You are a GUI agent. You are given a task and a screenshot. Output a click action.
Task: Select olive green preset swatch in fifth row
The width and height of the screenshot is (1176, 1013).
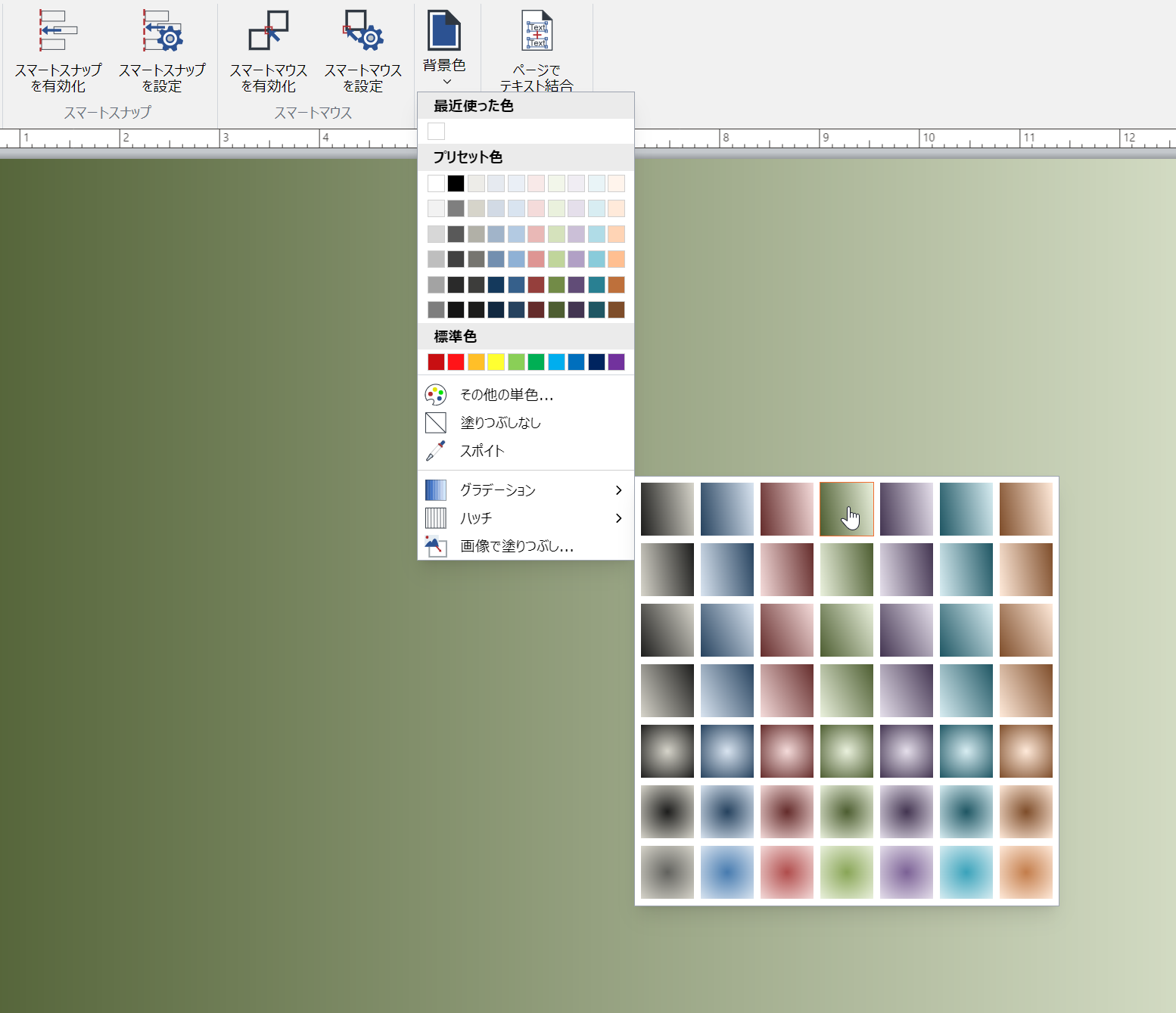click(x=556, y=284)
